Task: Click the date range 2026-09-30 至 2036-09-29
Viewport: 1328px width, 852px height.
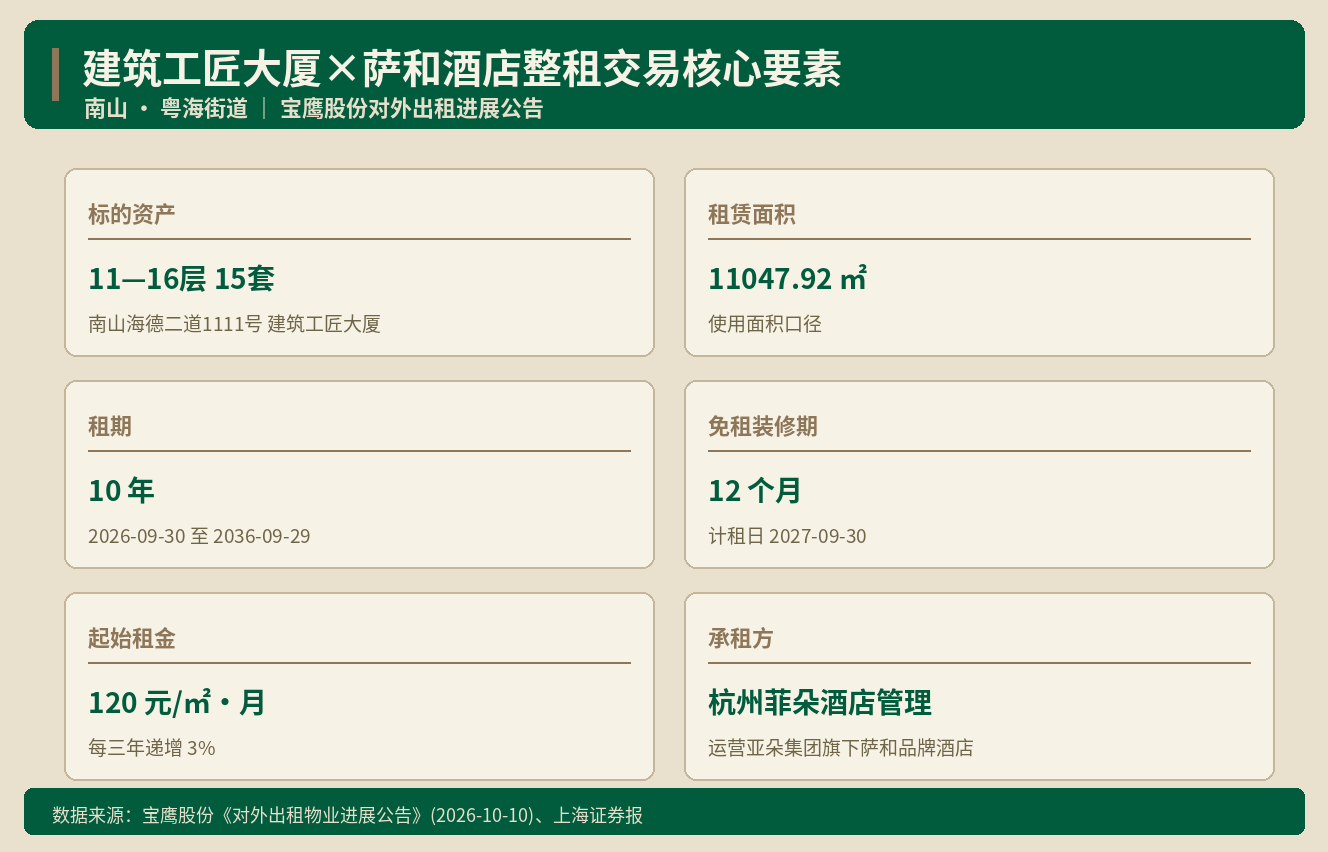Action: (199, 536)
